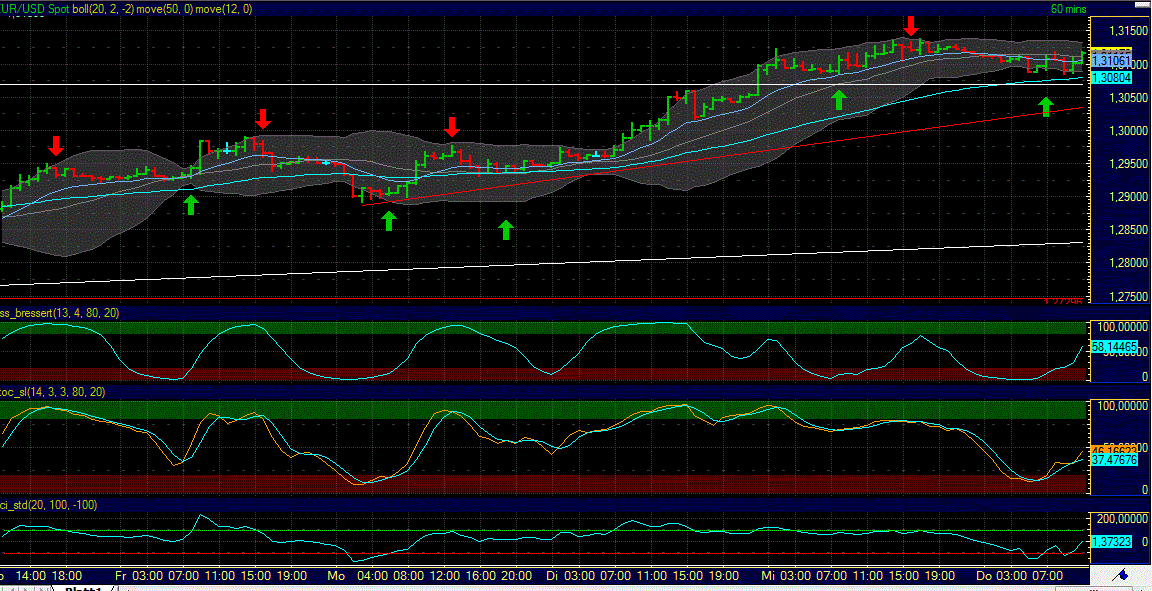
Task: Click the highlighted 1.31061 price box on axis
Action: click(x=1110, y=61)
